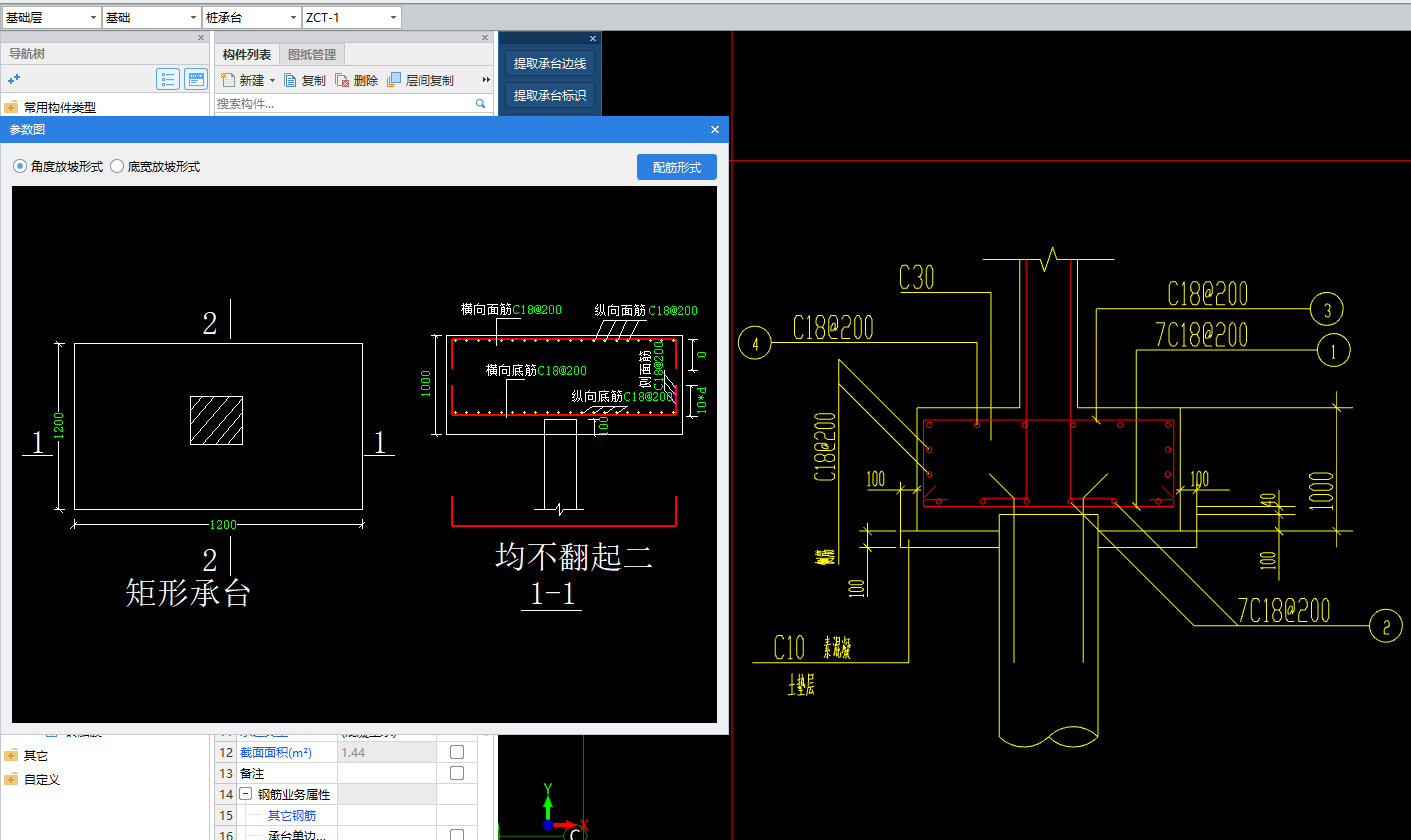Close the 提取承台 tool panel

592,38
